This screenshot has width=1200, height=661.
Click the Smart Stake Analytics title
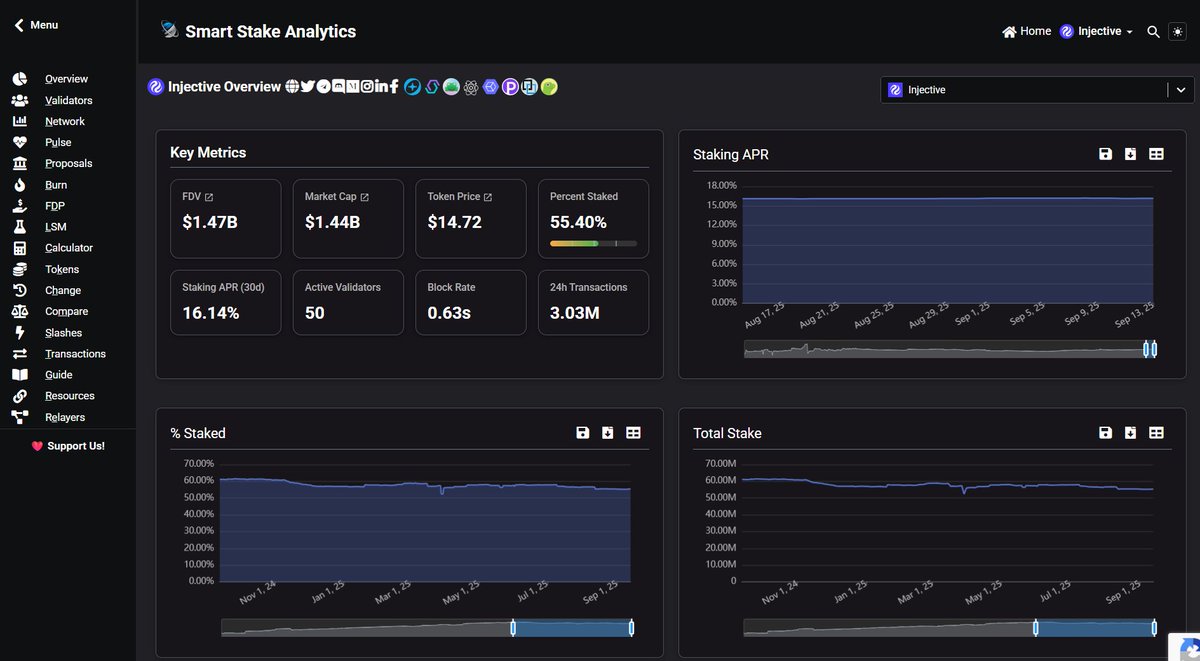(270, 32)
